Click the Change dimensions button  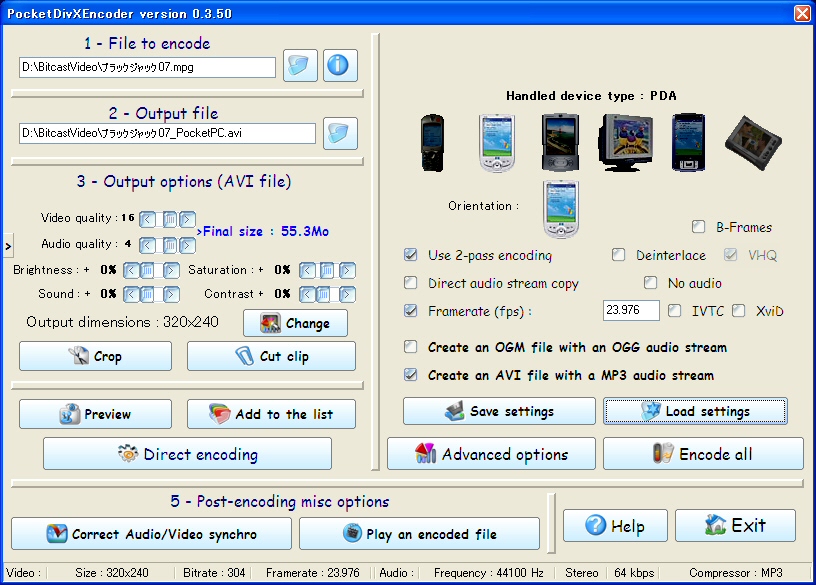tap(296, 323)
